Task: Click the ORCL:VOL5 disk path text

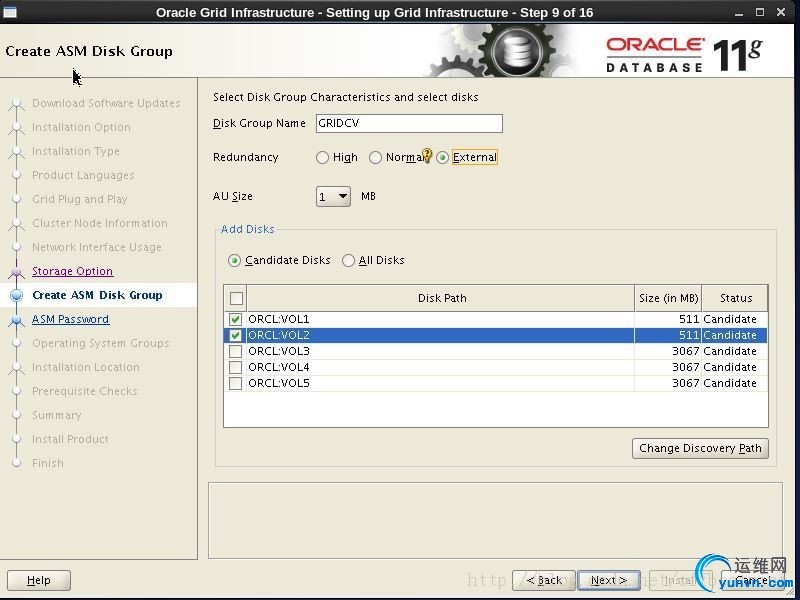Action: (x=279, y=383)
